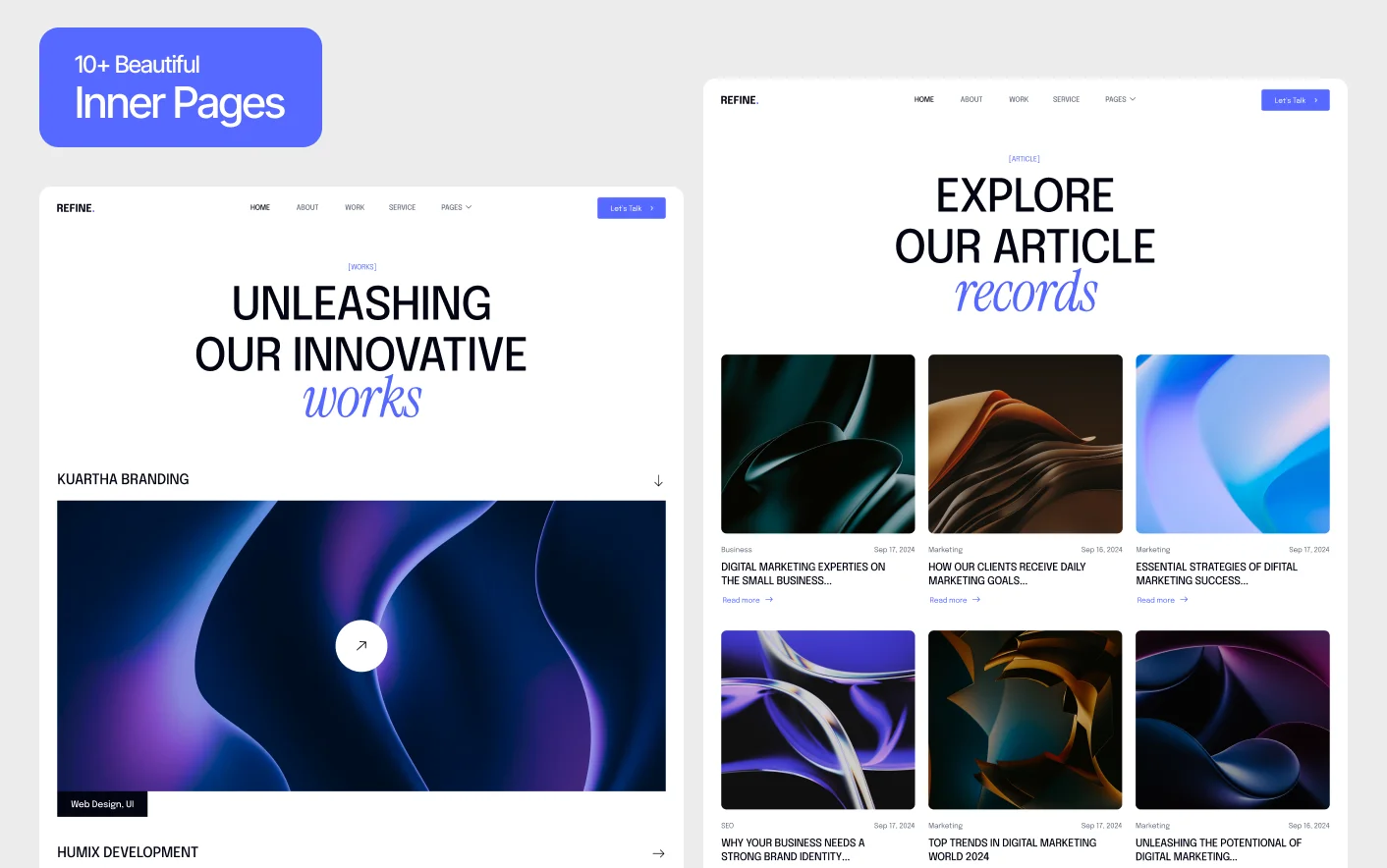
Task: Click Read more under Digital Marketing Experties article
Action: pos(742,600)
